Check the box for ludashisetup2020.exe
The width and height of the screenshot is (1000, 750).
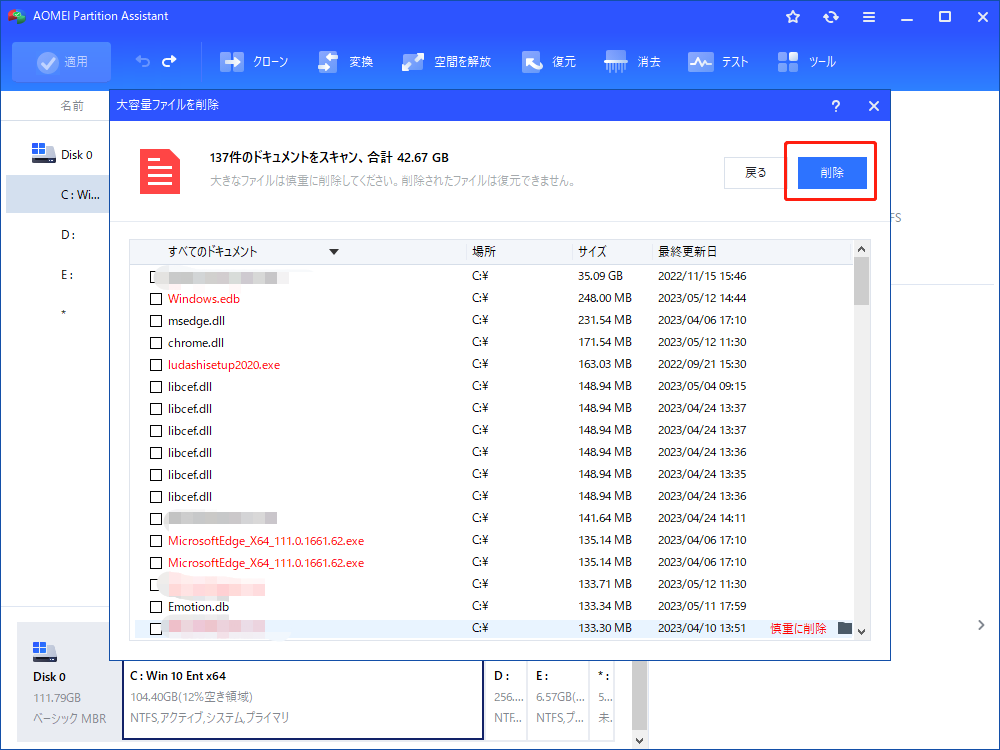(x=156, y=365)
